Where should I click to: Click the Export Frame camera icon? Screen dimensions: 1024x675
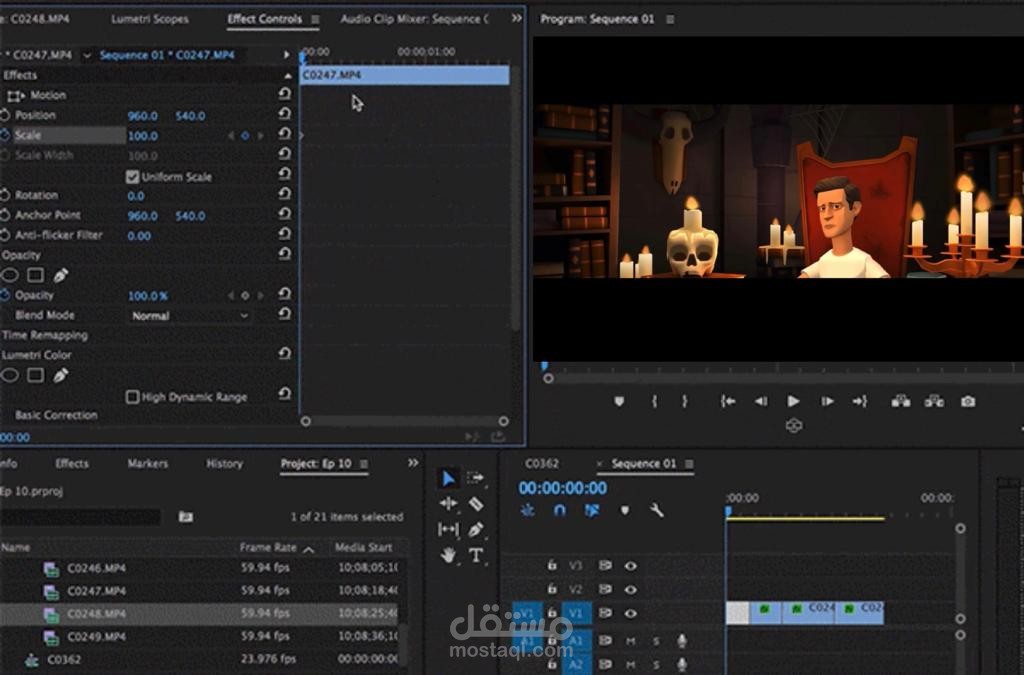coord(968,401)
